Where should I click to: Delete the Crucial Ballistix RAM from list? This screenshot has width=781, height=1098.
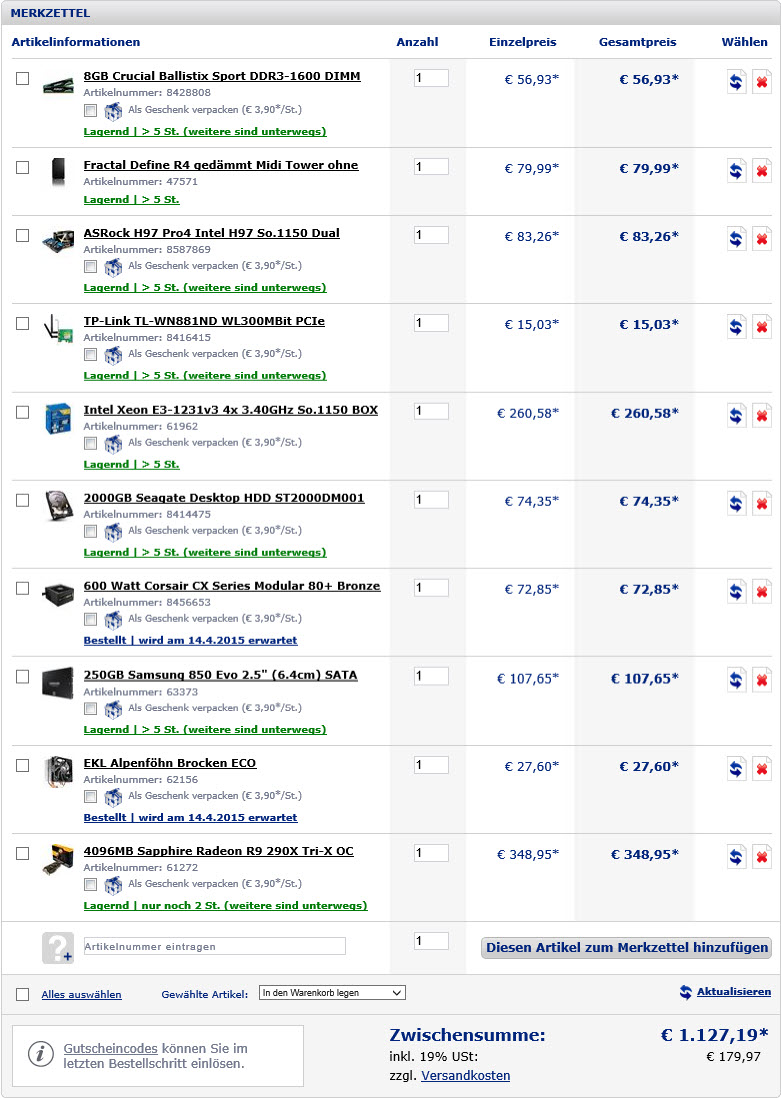(x=761, y=82)
